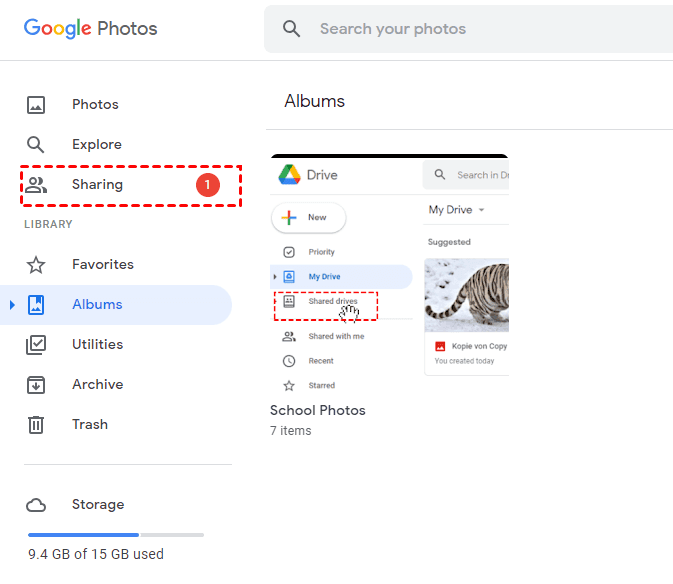673x584 pixels.
Task: Select Archive in the library list
Action: [97, 385]
